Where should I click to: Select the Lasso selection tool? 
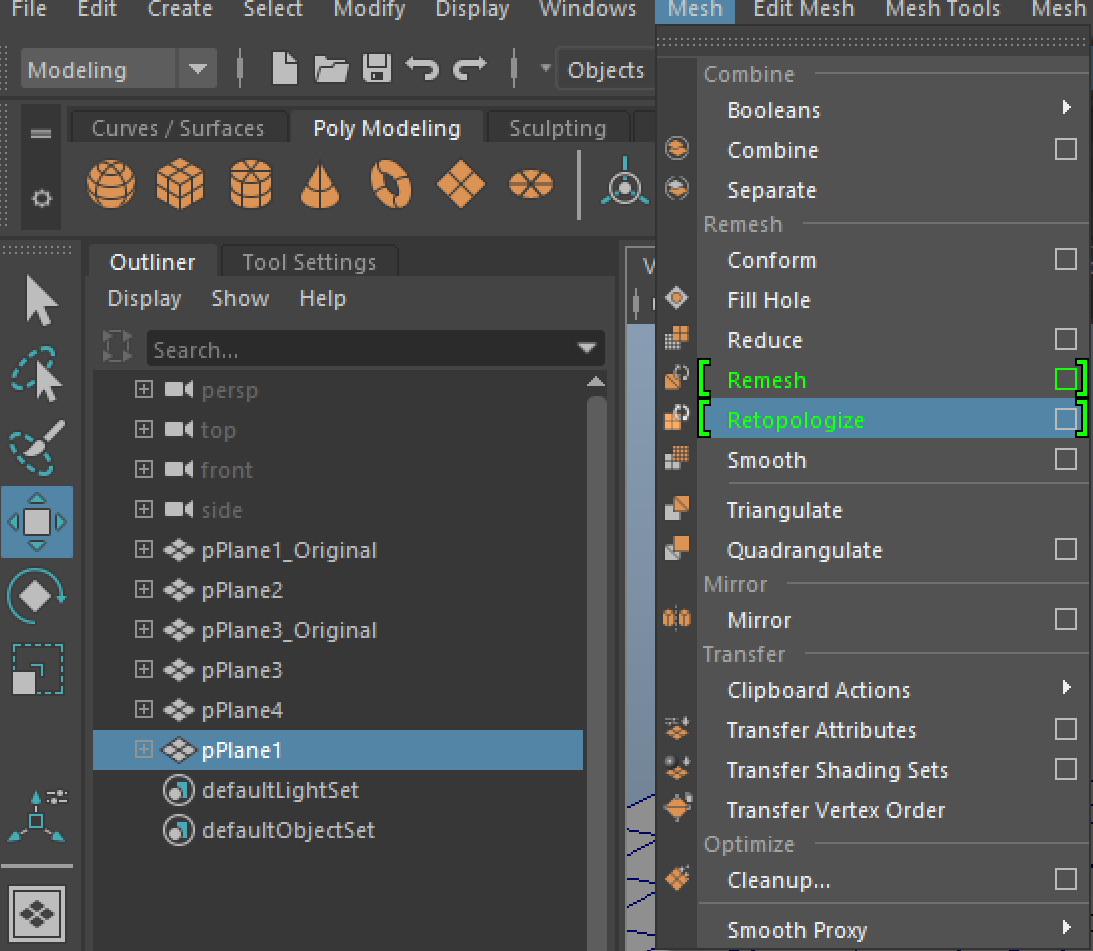pyautogui.click(x=37, y=374)
